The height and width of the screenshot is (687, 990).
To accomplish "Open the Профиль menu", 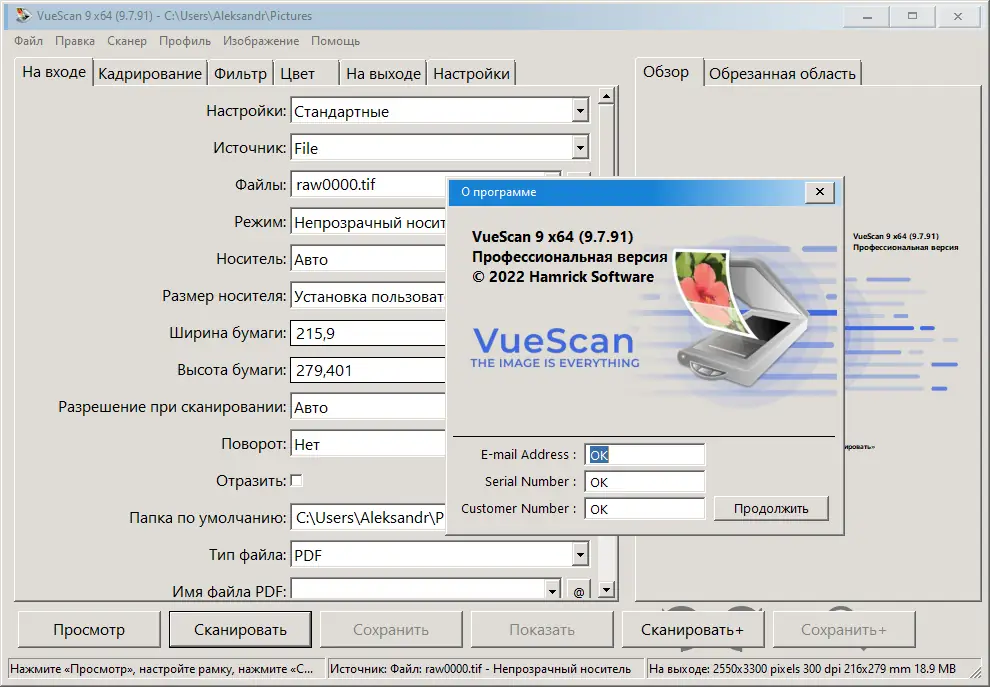I will point(184,41).
